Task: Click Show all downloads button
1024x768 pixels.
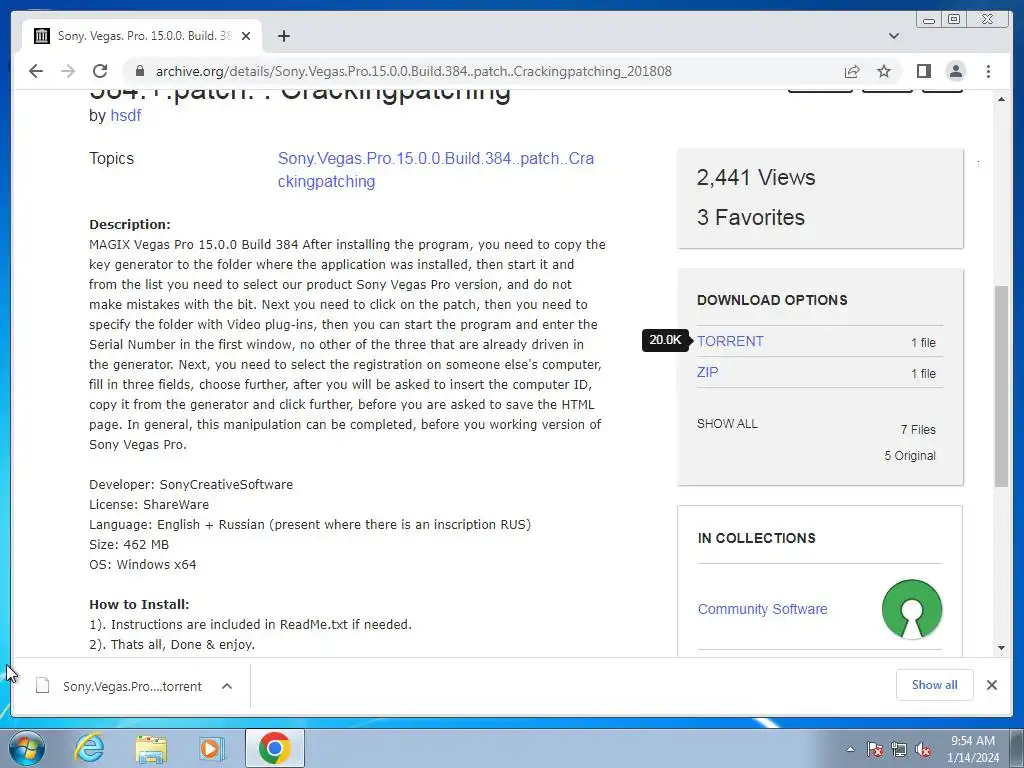Action: (x=935, y=685)
